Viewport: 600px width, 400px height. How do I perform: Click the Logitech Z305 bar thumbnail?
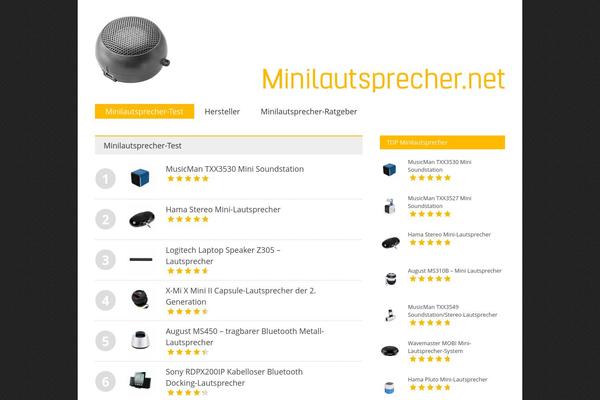coord(141,260)
